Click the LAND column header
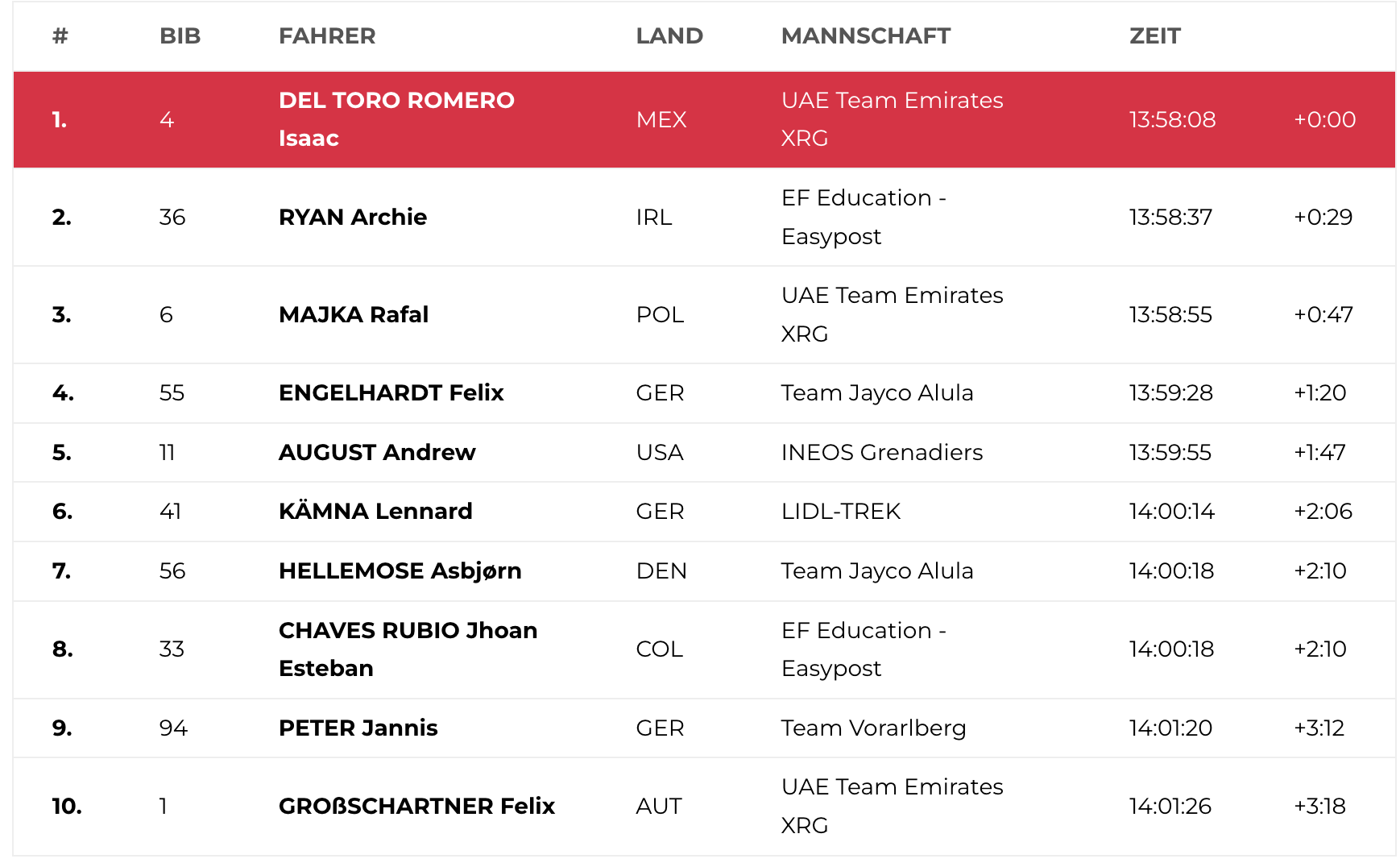The height and width of the screenshot is (867, 1400). point(669,36)
